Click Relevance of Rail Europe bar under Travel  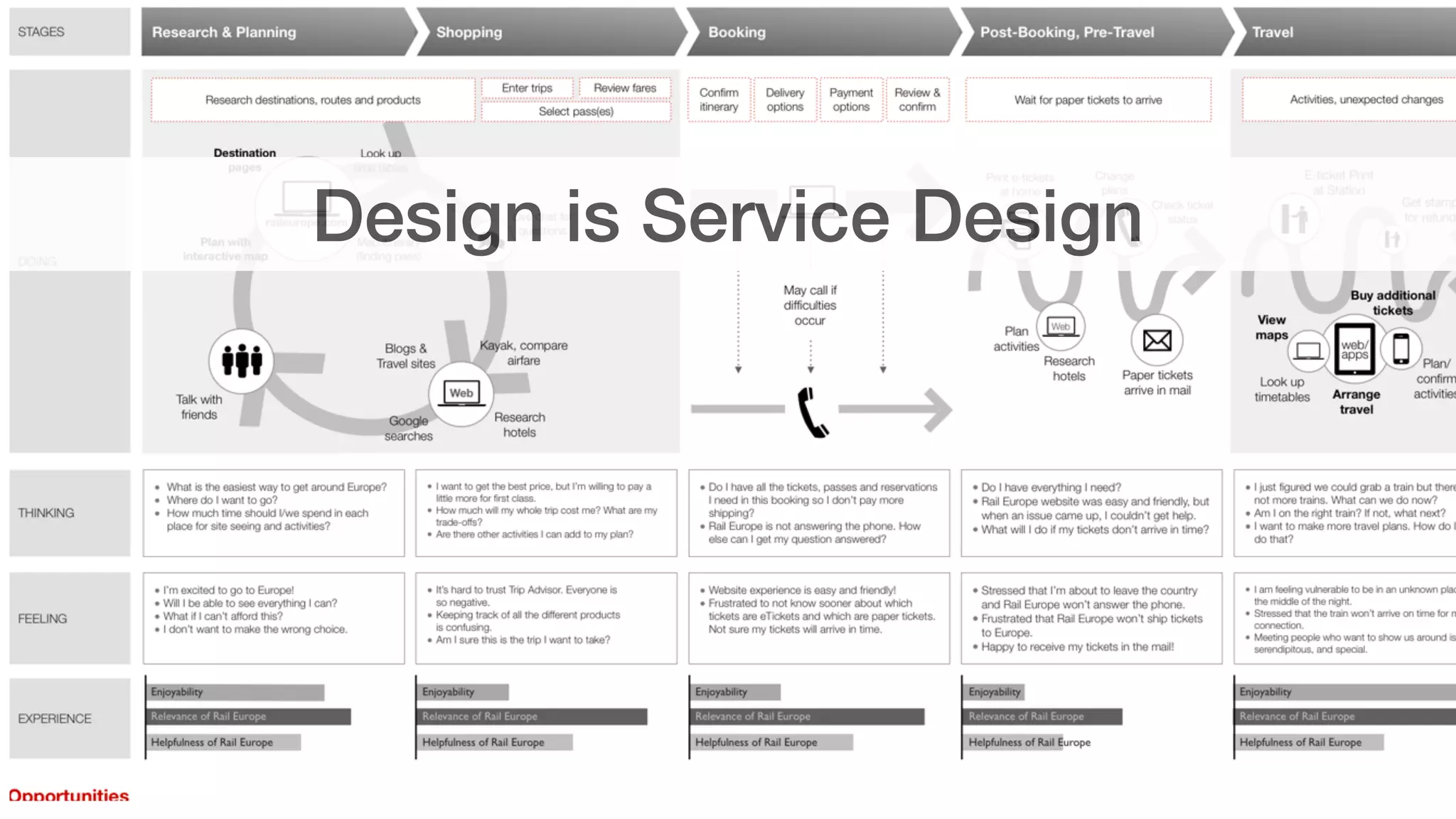point(1346,717)
